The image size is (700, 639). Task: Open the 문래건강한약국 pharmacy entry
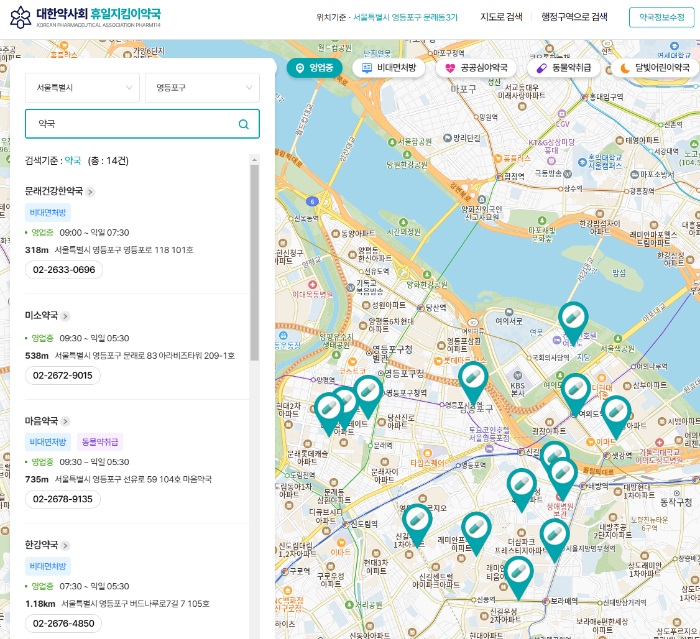(54, 191)
